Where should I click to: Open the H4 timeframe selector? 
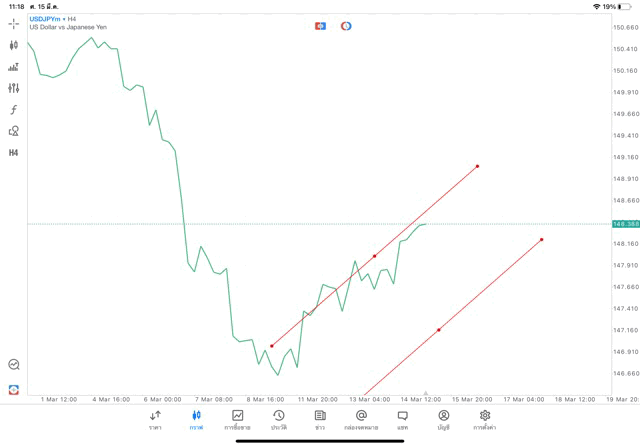[14, 153]
